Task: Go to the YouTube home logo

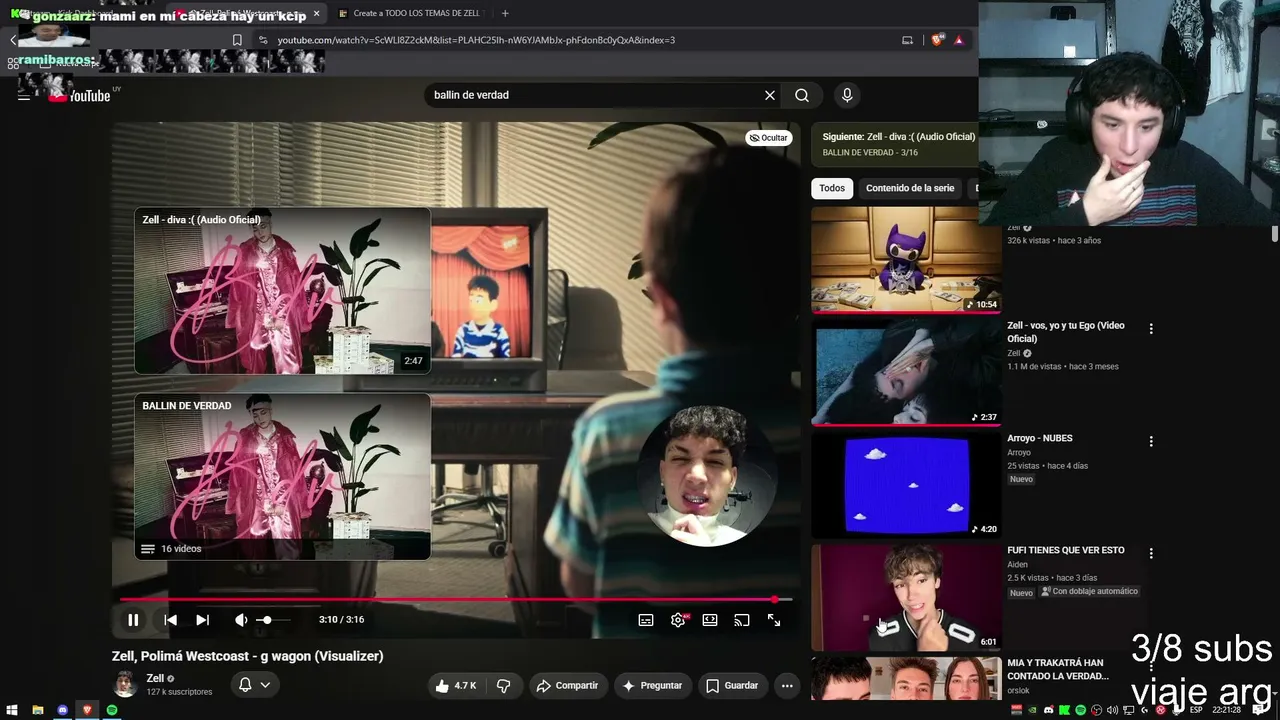Action: 80,95
